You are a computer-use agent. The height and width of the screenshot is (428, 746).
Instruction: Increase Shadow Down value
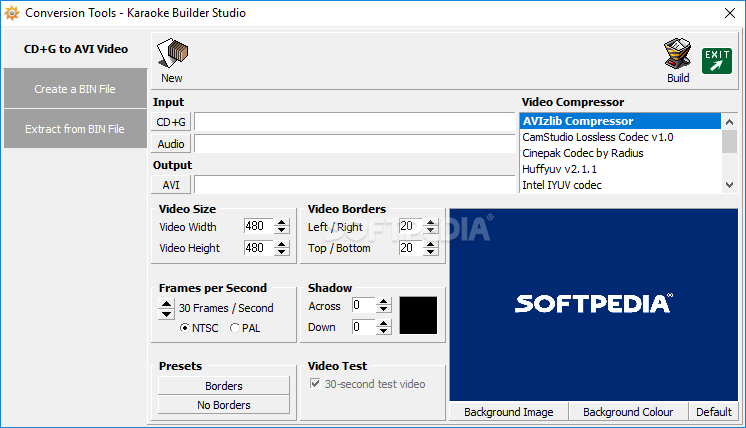(x=384, y=323)
